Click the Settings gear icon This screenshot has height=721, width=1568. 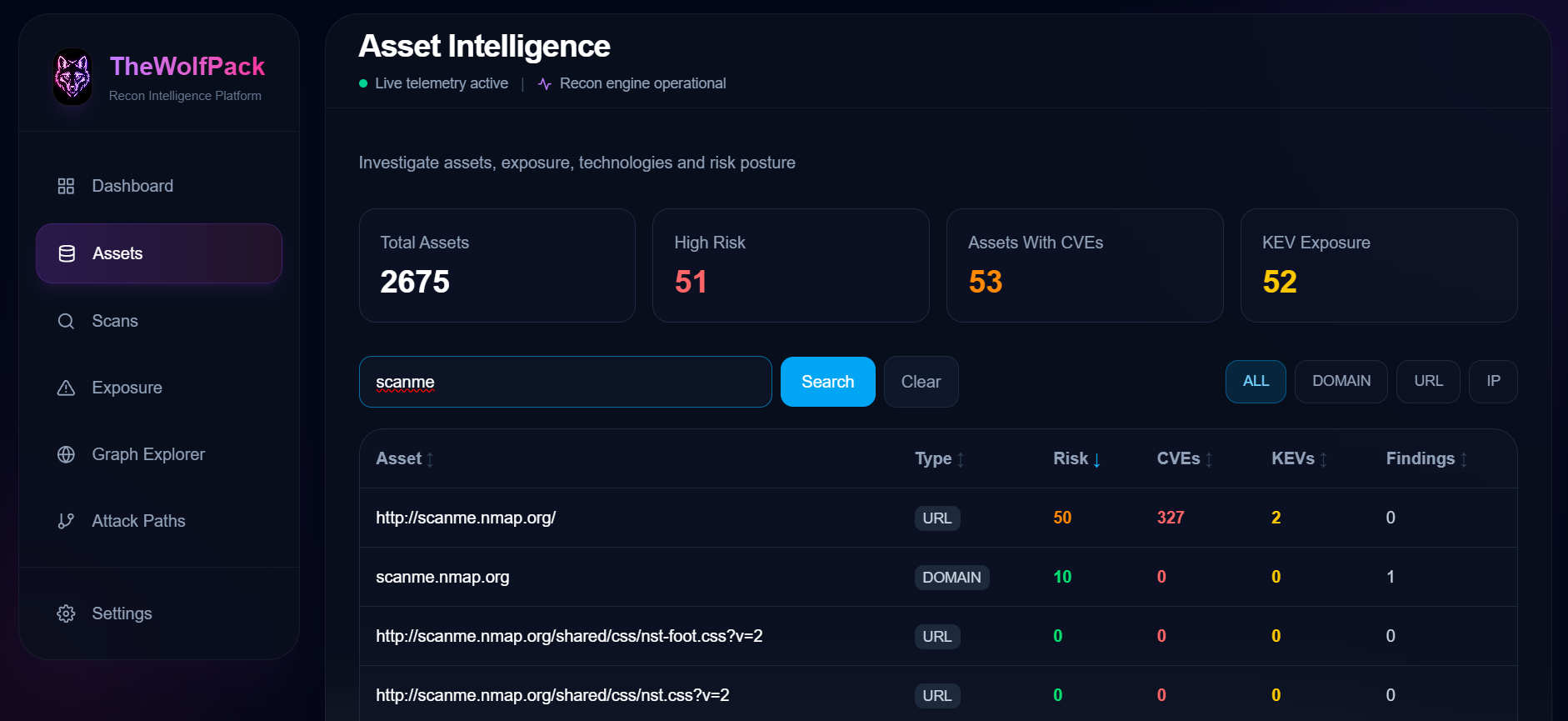coord(66,613)
